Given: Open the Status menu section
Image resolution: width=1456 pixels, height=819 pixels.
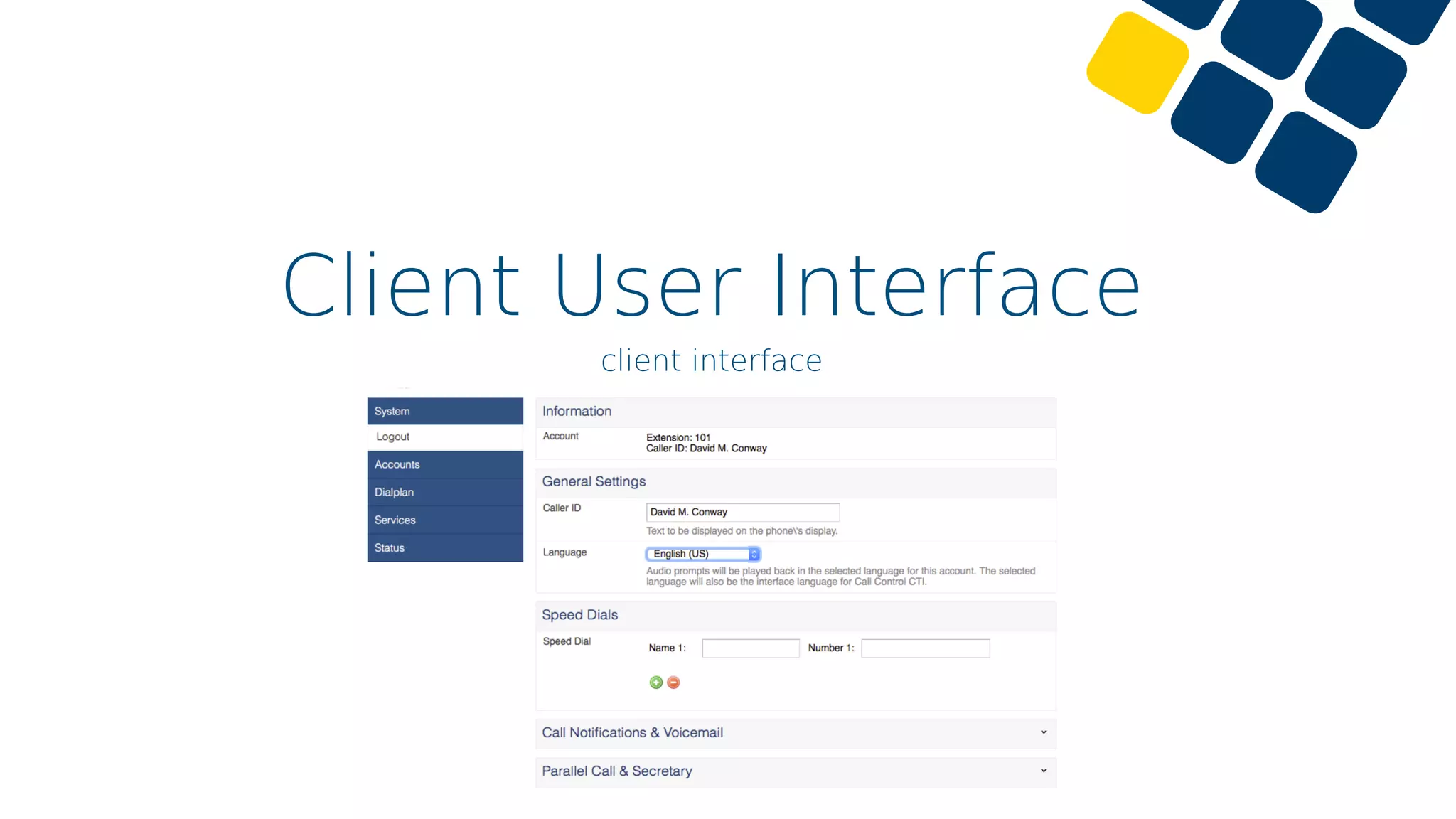Looking at the screenshot, I should click(x=445, y=547).
